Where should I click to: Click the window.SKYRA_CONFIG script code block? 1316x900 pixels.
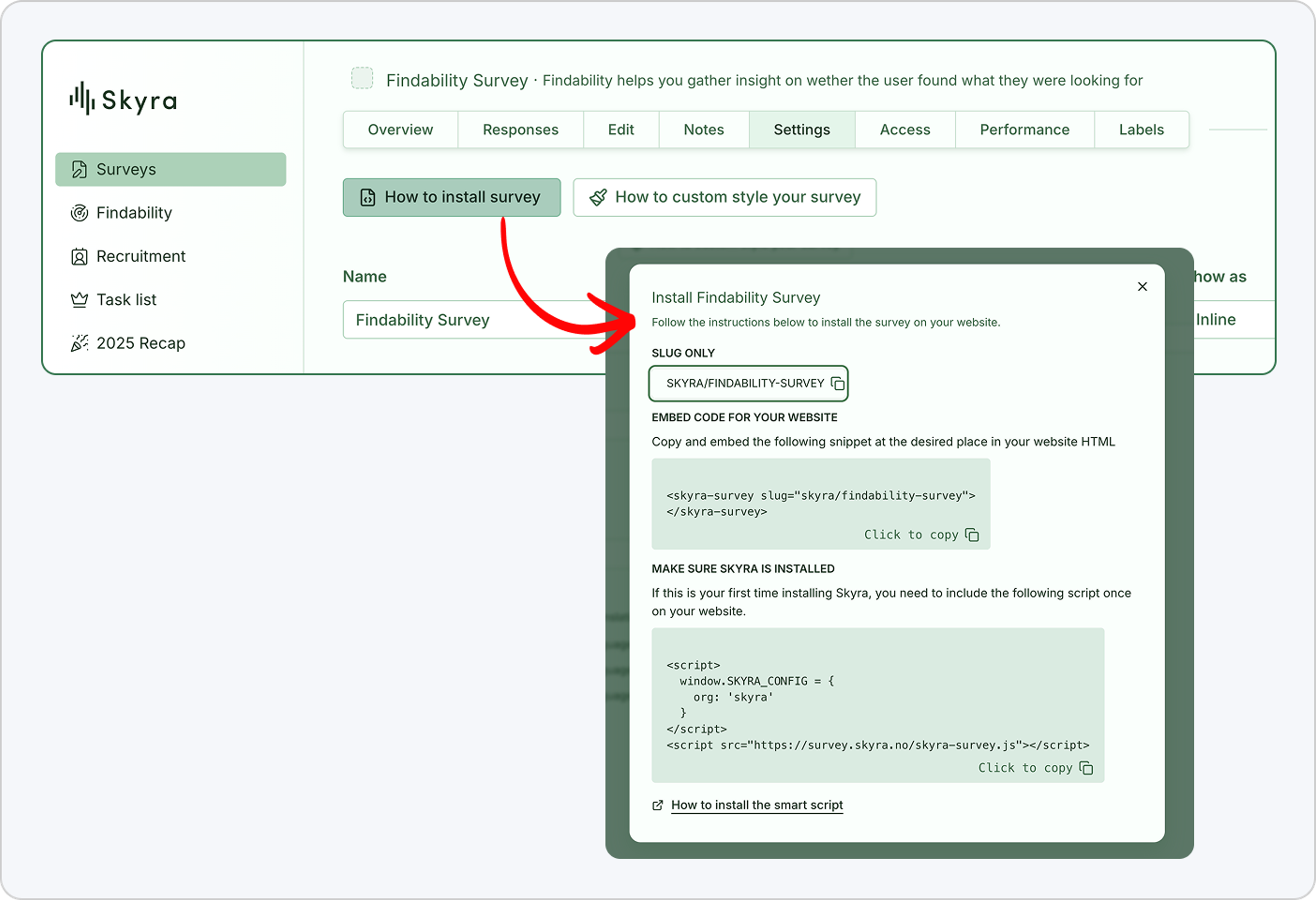(x=878, y=705)
